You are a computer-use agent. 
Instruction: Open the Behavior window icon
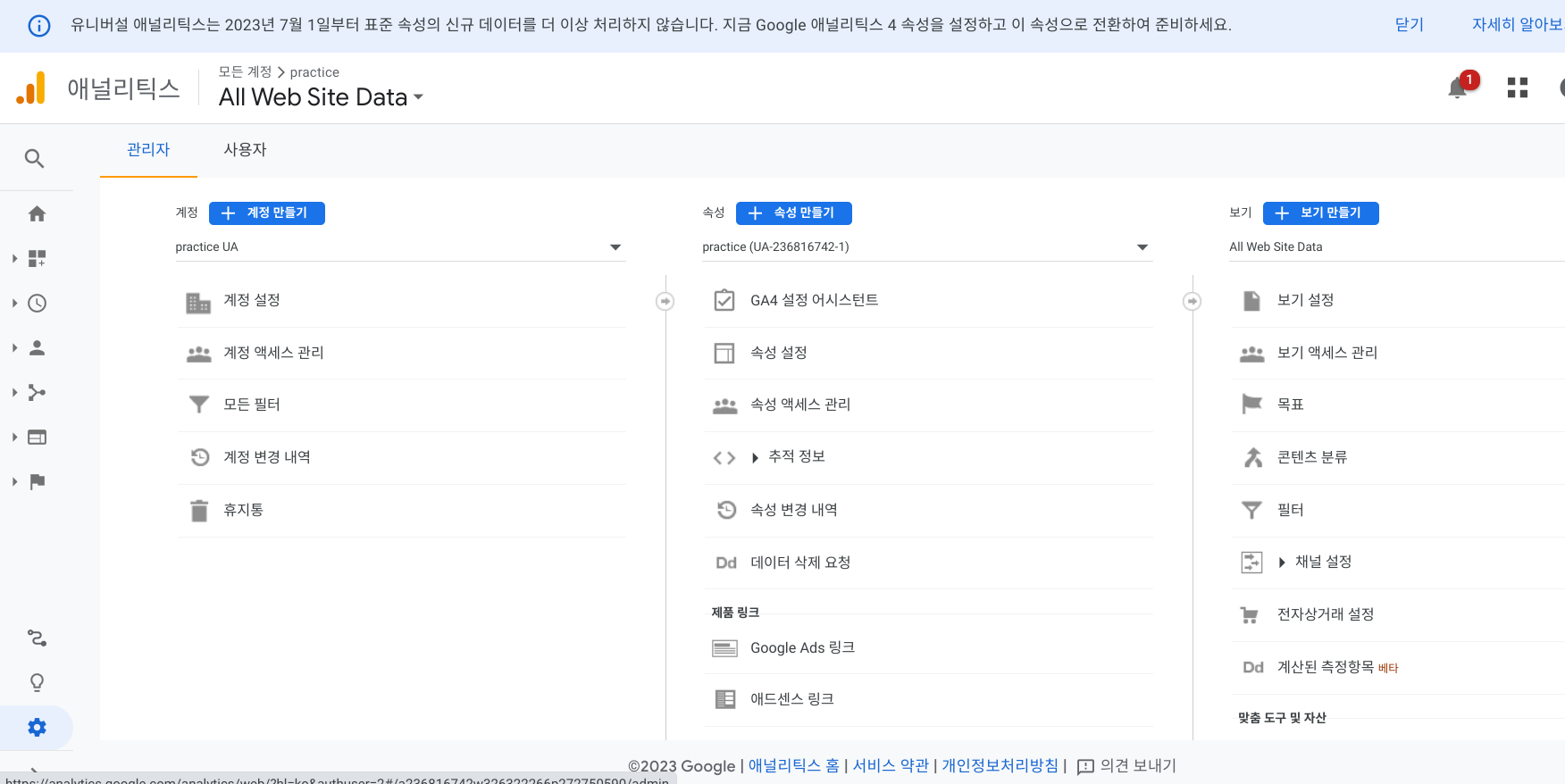point(37,437)
